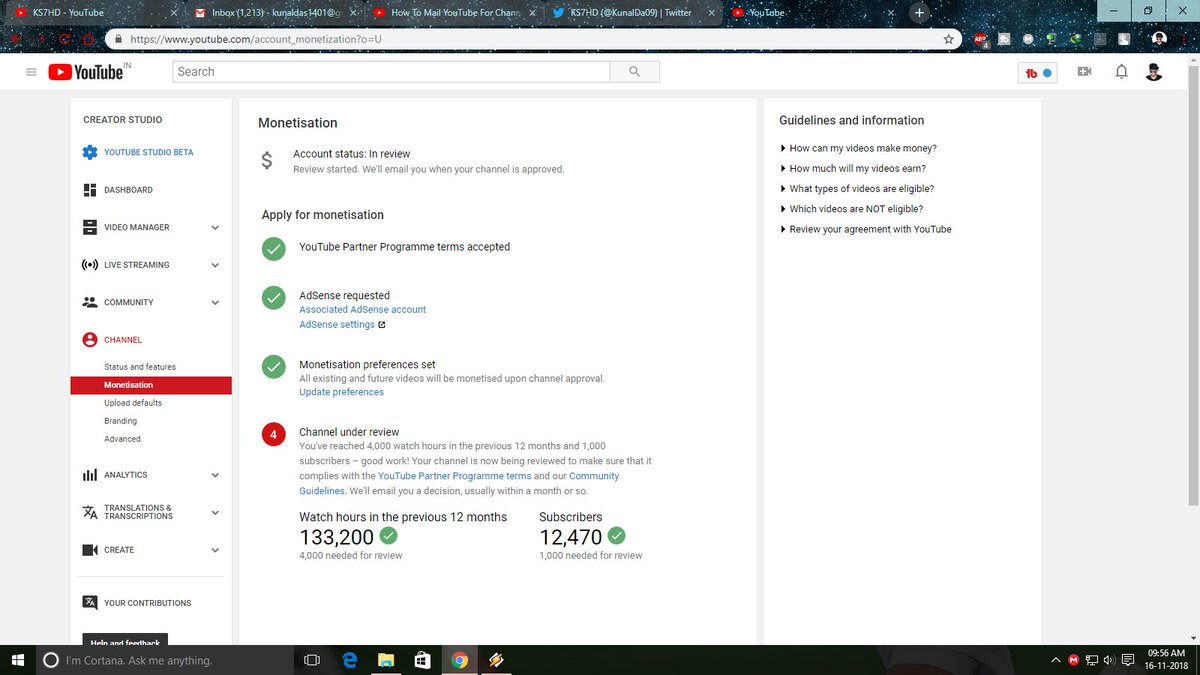Open the Chrome three-dot menu
This screenshot has width=1200, height=675.
1185,39
